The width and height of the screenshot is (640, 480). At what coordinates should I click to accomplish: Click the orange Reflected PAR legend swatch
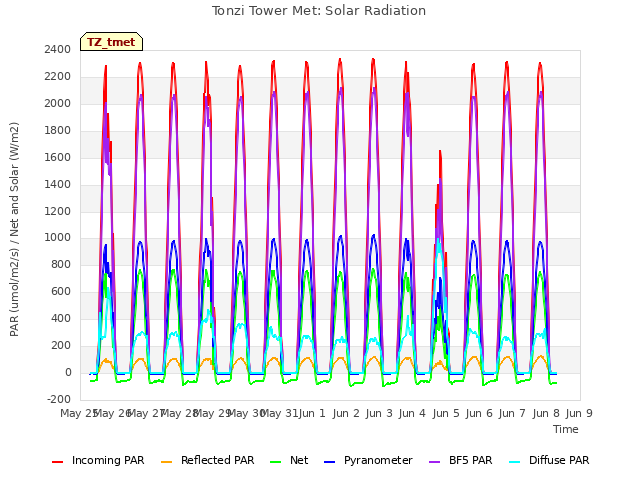[167, 462]
